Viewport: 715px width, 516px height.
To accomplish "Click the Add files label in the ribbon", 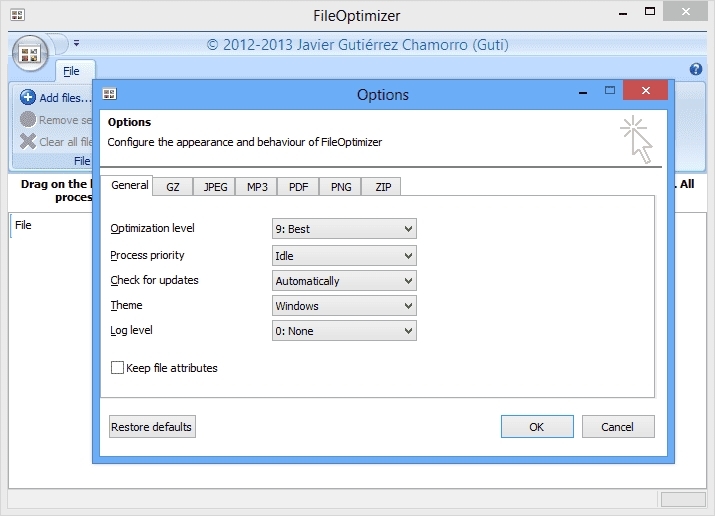I will coord(65,98).
